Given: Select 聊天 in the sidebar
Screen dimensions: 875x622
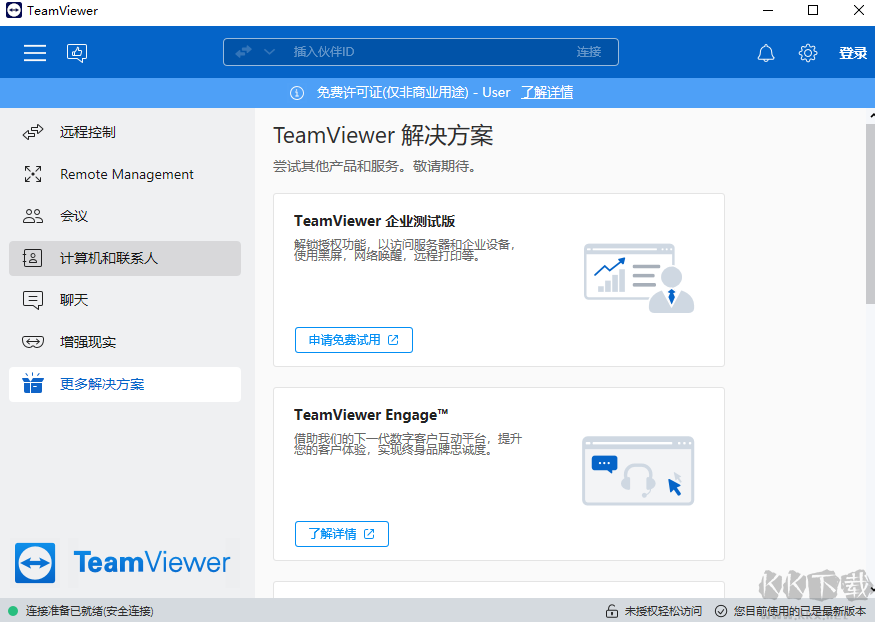Looking at the screenshot, I should [x=125, y=300].
